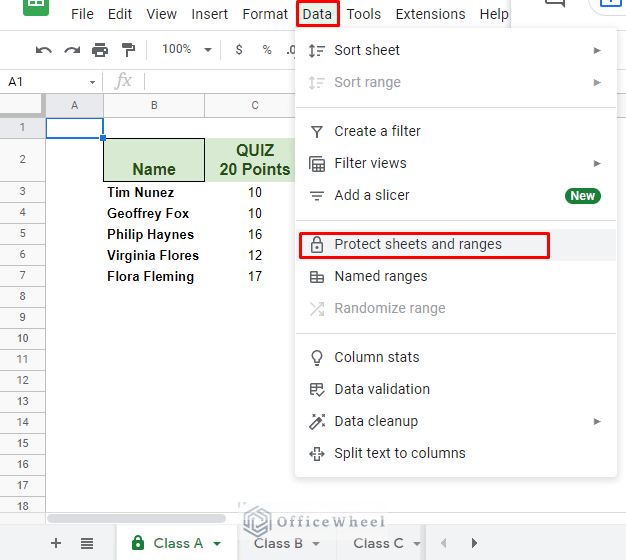Choose Protect sheets and ranges
Screen dimensions: 626x560
418,244
